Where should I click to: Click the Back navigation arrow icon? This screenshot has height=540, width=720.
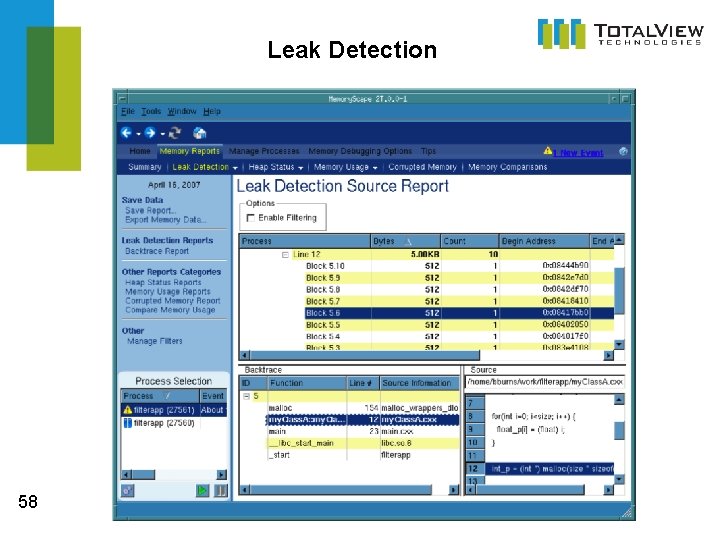tap(126, 133)
